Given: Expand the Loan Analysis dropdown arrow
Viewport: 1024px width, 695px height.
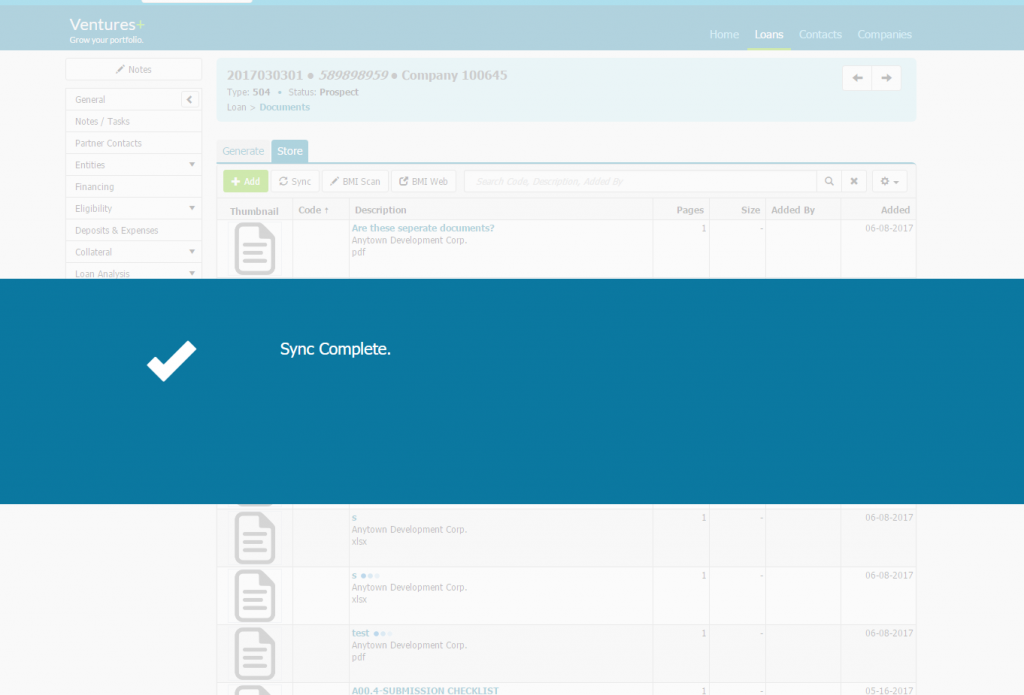Looking at the screenshot, I should tap(192, 273).
